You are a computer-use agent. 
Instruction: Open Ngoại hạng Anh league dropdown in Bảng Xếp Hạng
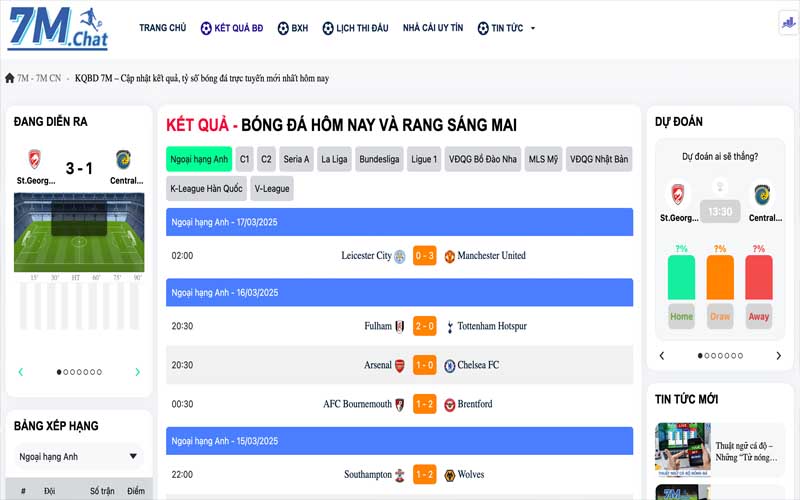pyautogui.click(x=78, y=457)
